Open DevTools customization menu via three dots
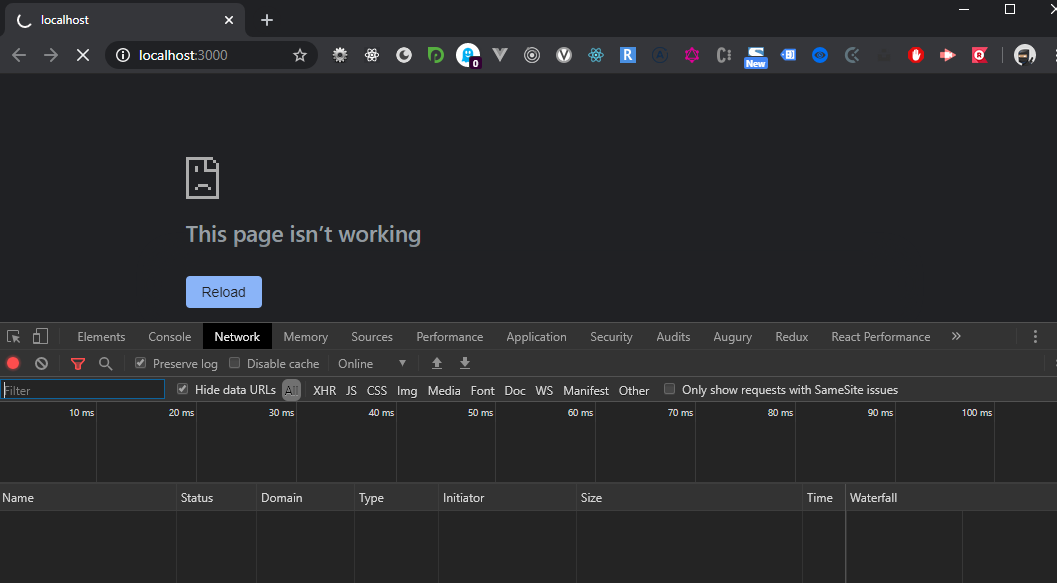 click(x=1037, y=336)
